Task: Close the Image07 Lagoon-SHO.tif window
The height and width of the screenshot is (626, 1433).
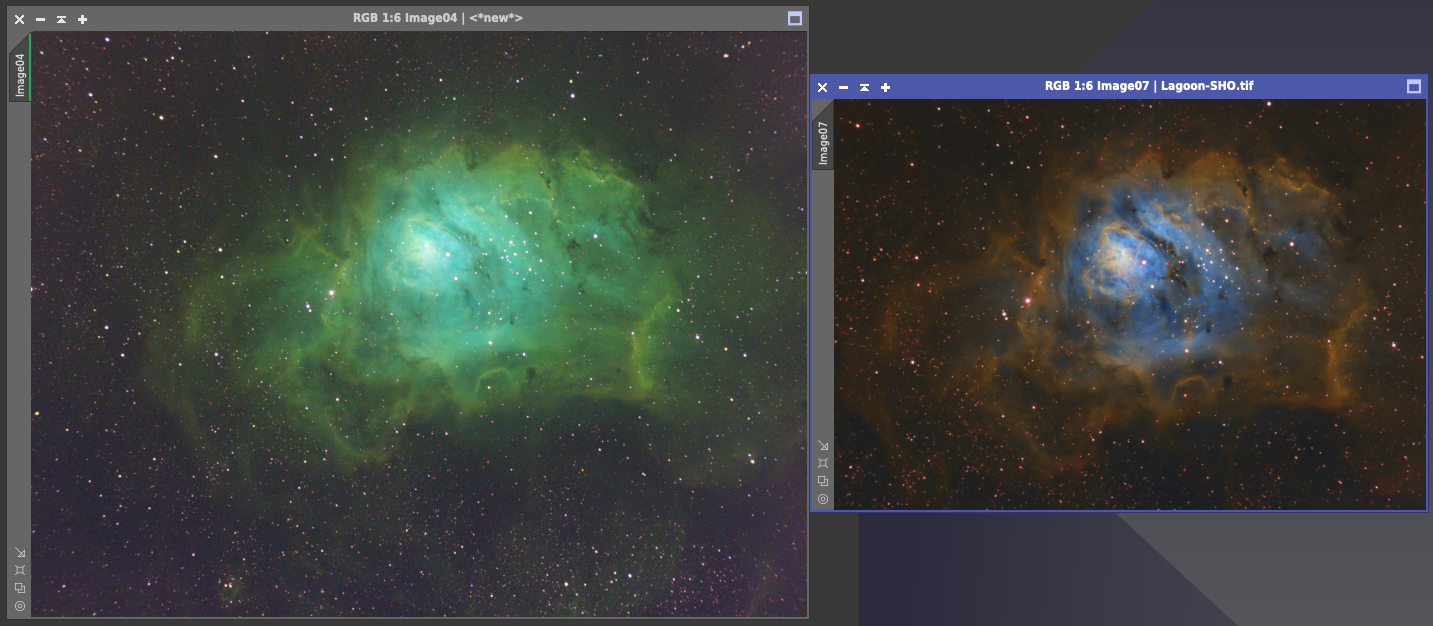Action: 822,87
